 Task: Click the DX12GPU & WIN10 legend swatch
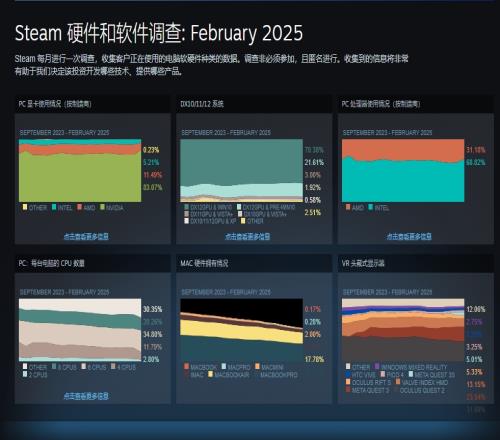[186, 207]
